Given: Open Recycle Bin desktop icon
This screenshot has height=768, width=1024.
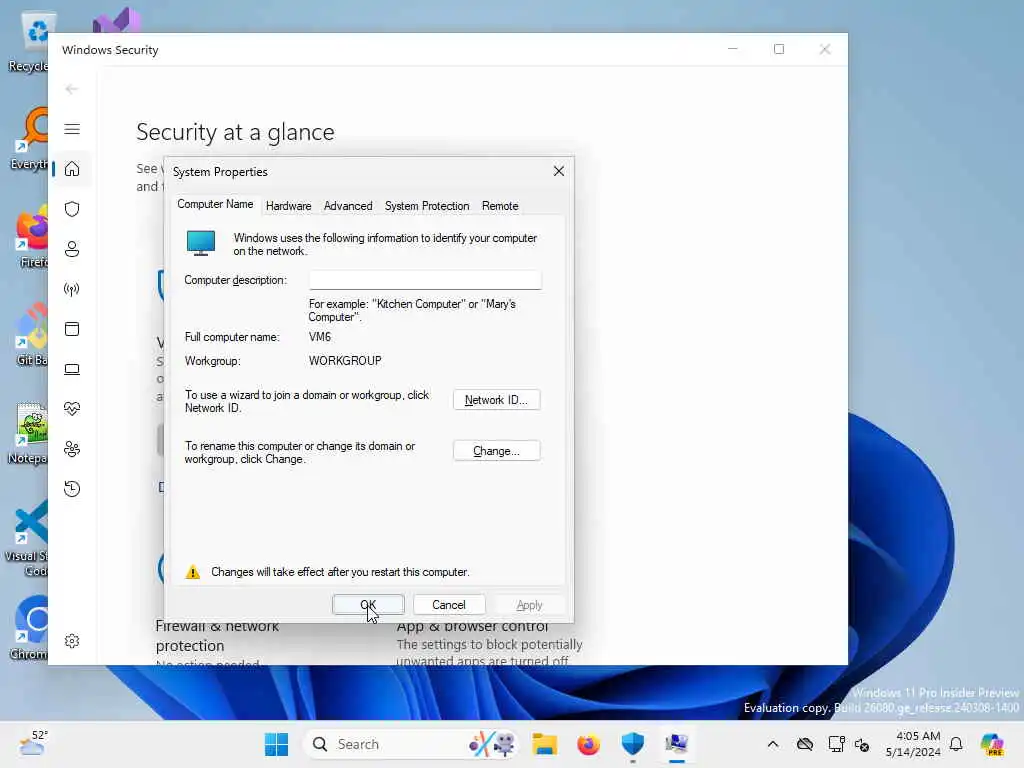Looking at the screenshot, I should pos(31,41).
